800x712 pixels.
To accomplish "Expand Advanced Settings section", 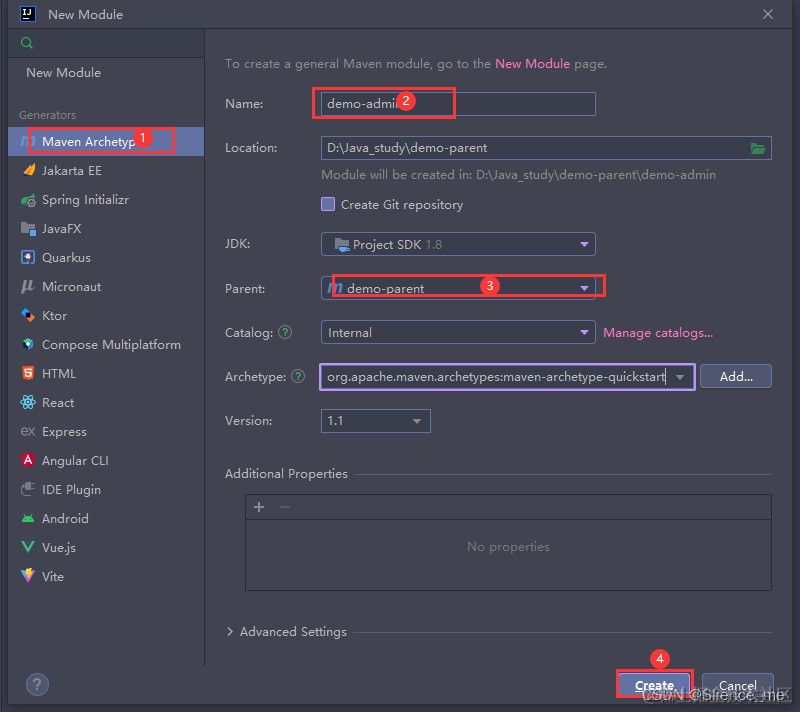I will pyautogui.click(x=230, y=631).
